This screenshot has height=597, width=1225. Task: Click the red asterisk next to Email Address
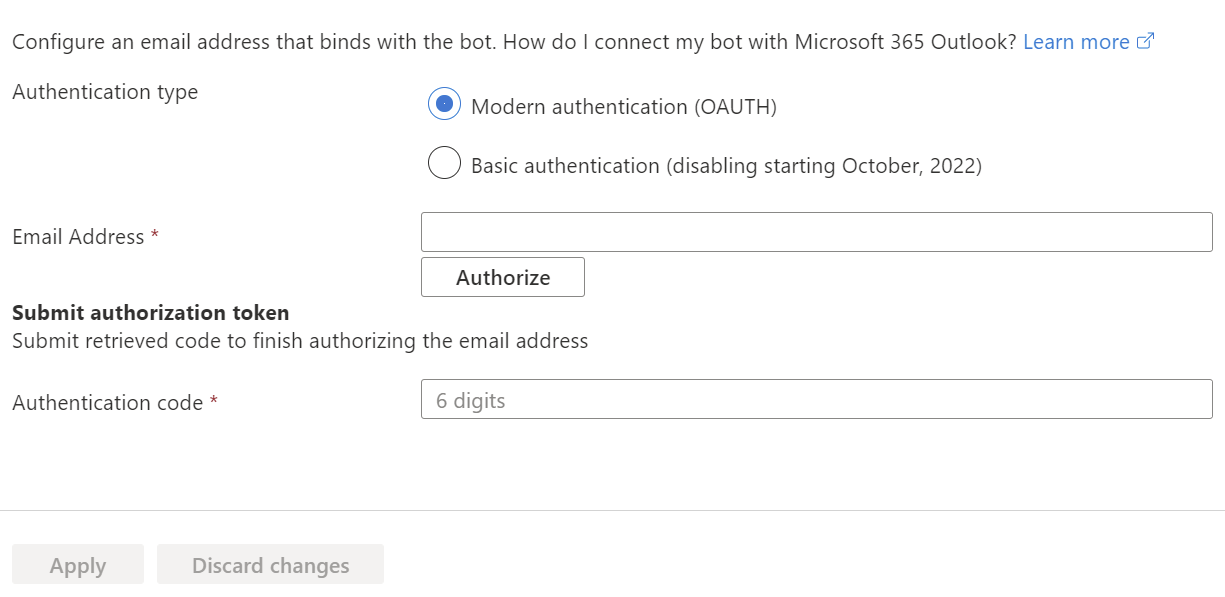[155, 236]
